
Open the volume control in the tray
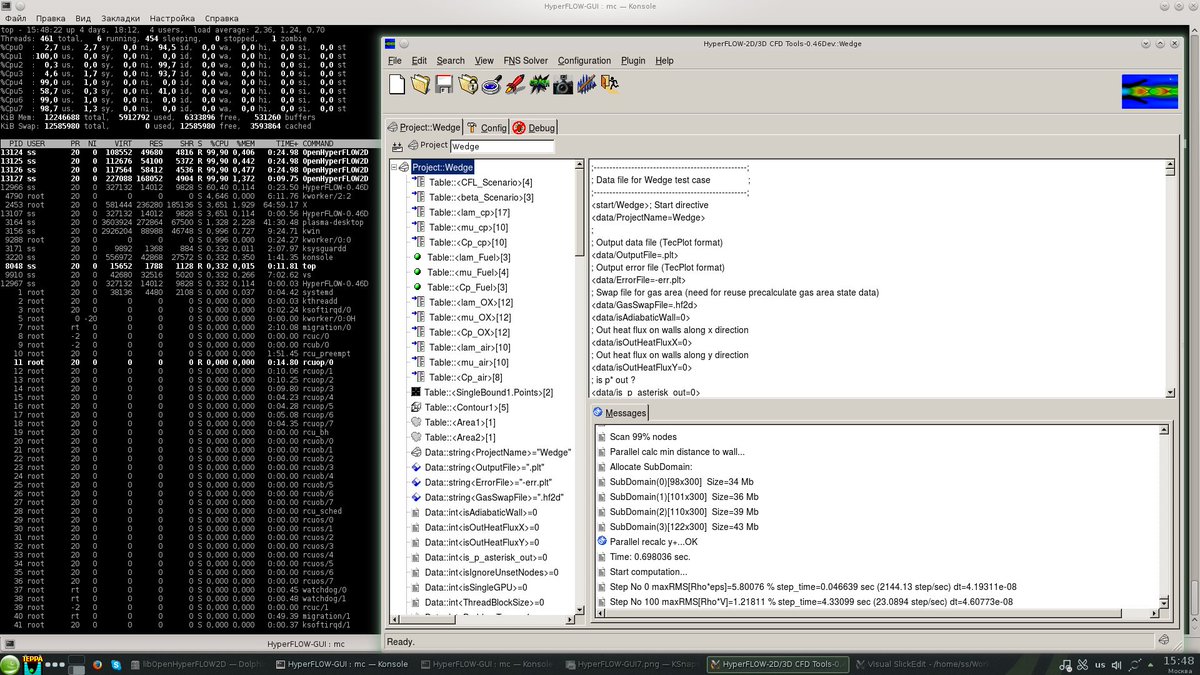1114,663
